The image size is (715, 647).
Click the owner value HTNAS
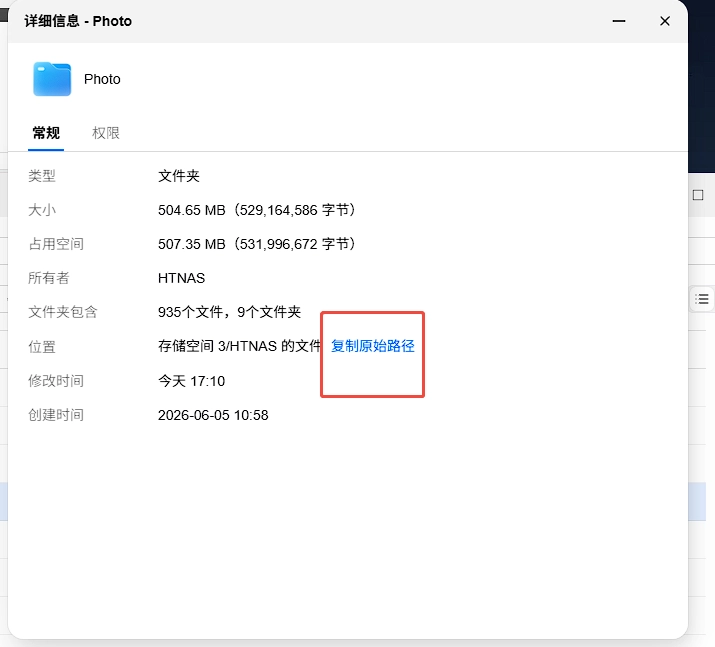tap(181, 278)
